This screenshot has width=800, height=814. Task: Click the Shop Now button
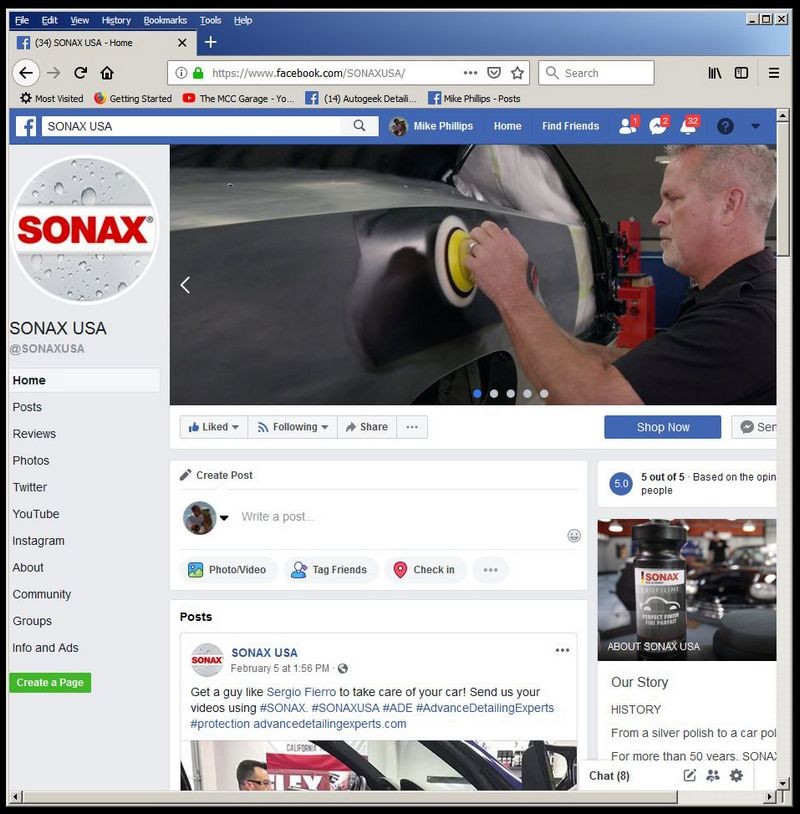coord(662,427)
